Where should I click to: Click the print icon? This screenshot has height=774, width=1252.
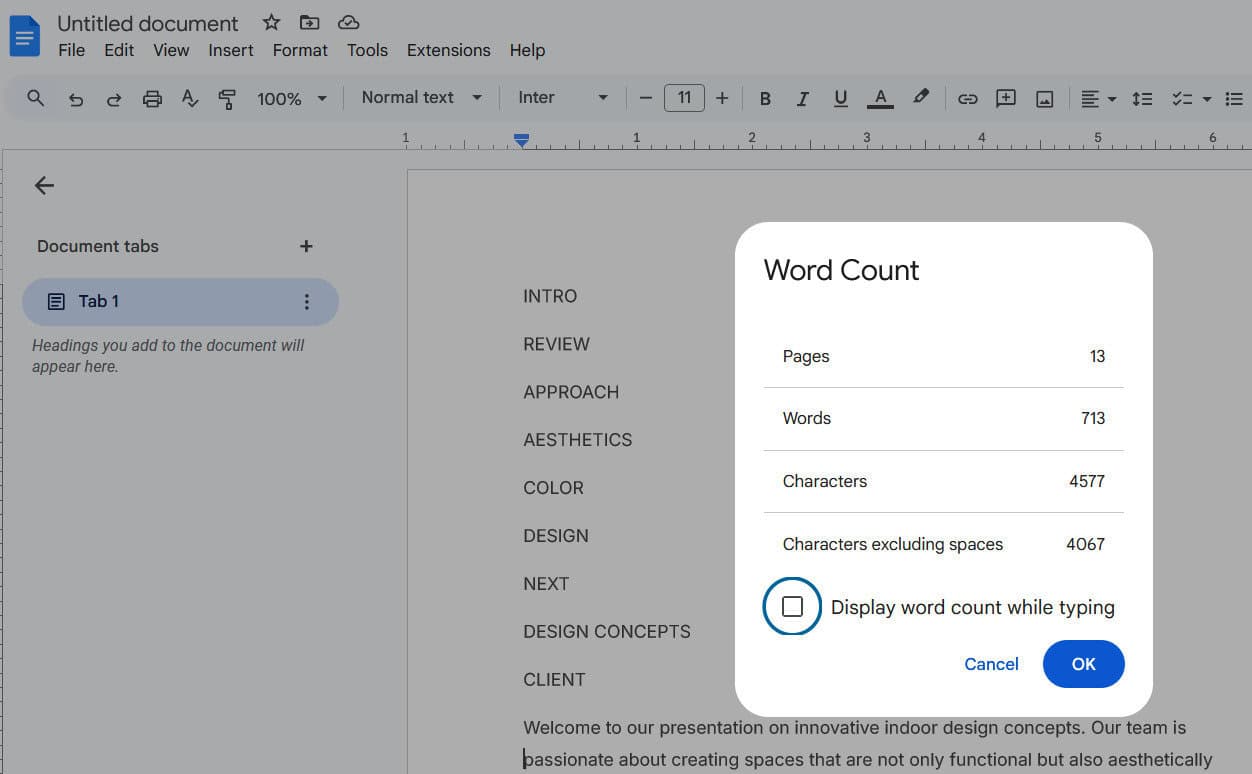(x=152, y=98)
